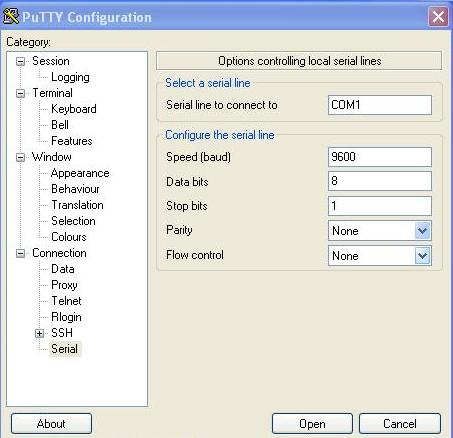Open the Flow control dropdown arrow
The width and height of the screenshot is (453, 438).
point(422,256)
